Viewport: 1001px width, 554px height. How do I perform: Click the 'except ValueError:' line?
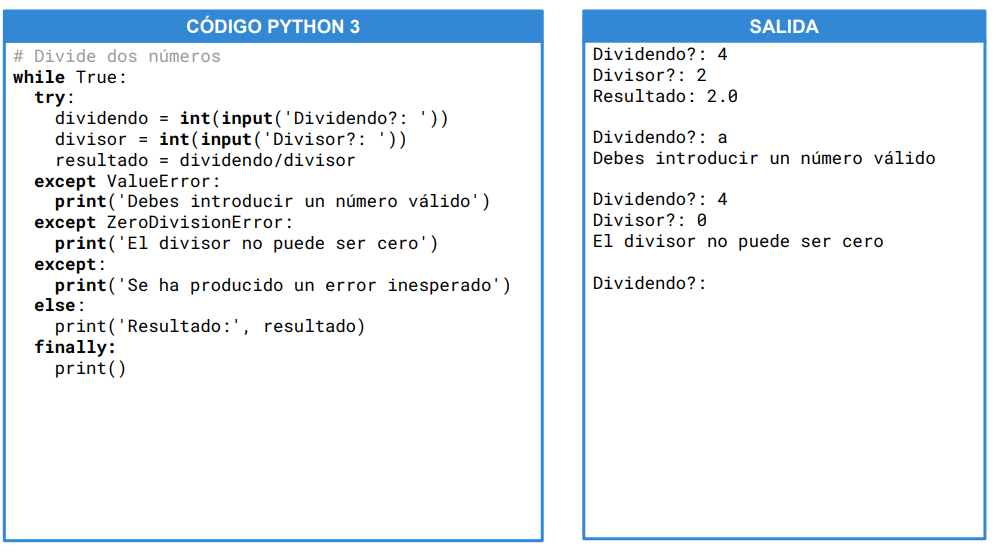click(127, 181)
